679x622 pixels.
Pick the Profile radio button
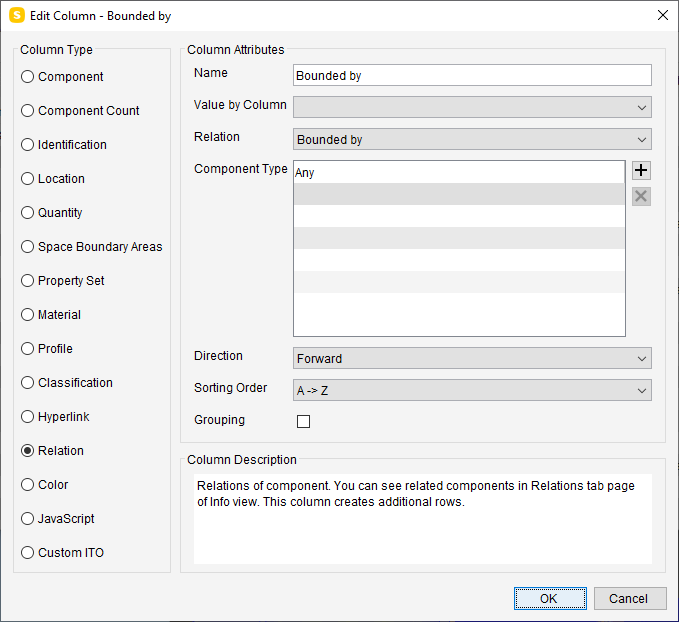click(x=27, y=349)
